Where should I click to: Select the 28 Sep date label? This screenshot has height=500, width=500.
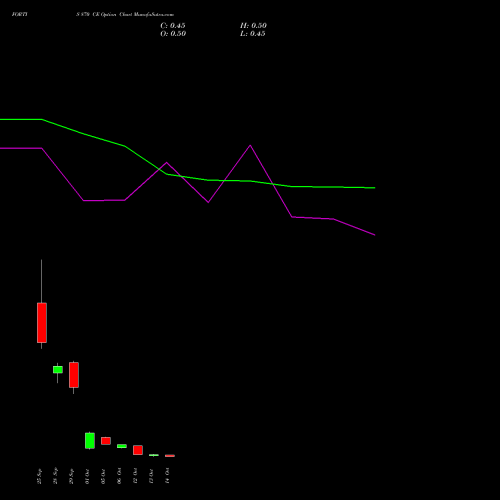click(56, 476)
